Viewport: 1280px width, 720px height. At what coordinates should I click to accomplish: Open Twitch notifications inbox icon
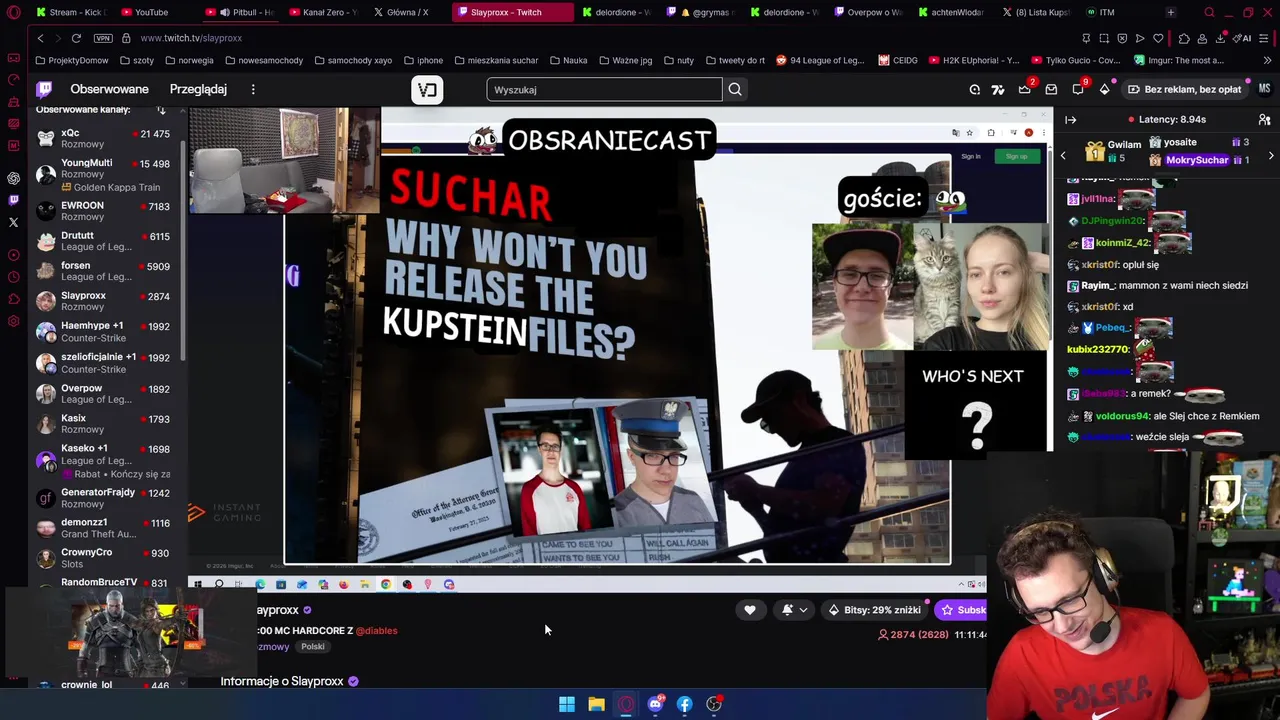tap(1051, 89)
